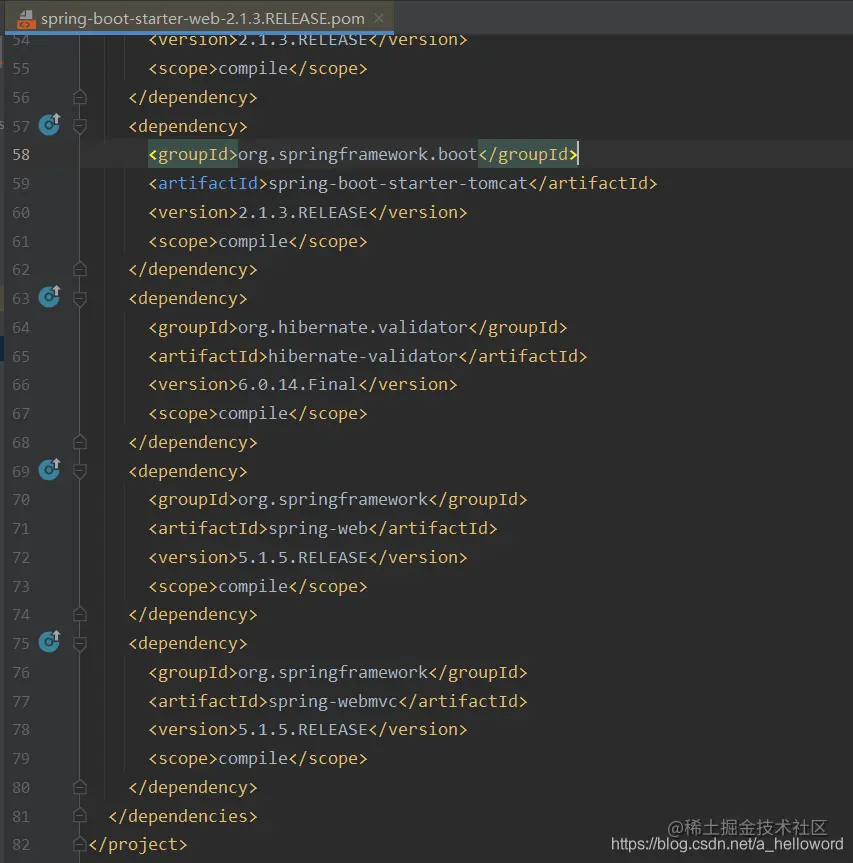The image size is (853, 863).
Task: Click the gutter navigate icon on line 63
Action: (x=49, y=297)
